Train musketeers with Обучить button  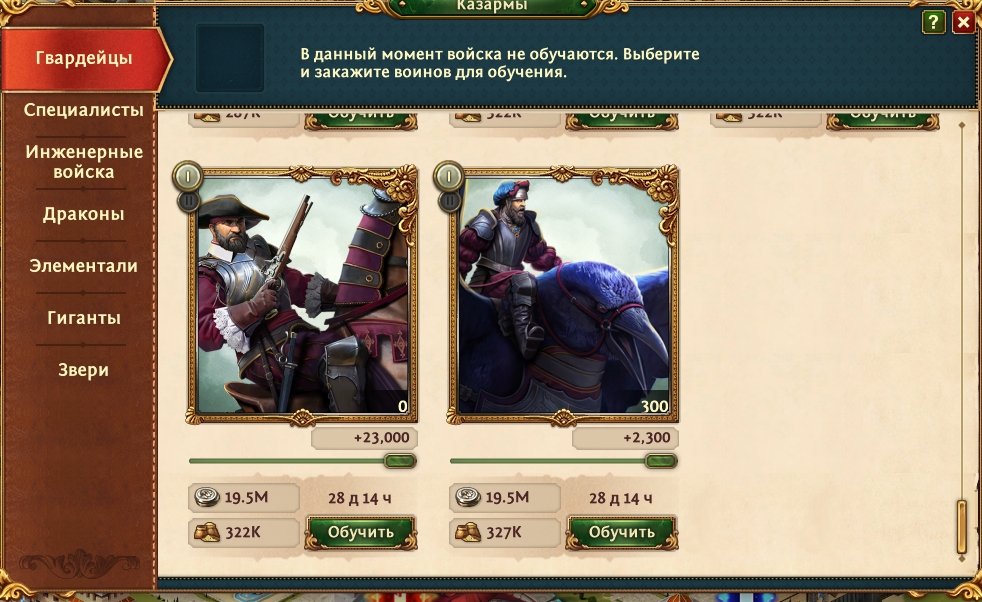pyautogui.click(x=361, y=532)
